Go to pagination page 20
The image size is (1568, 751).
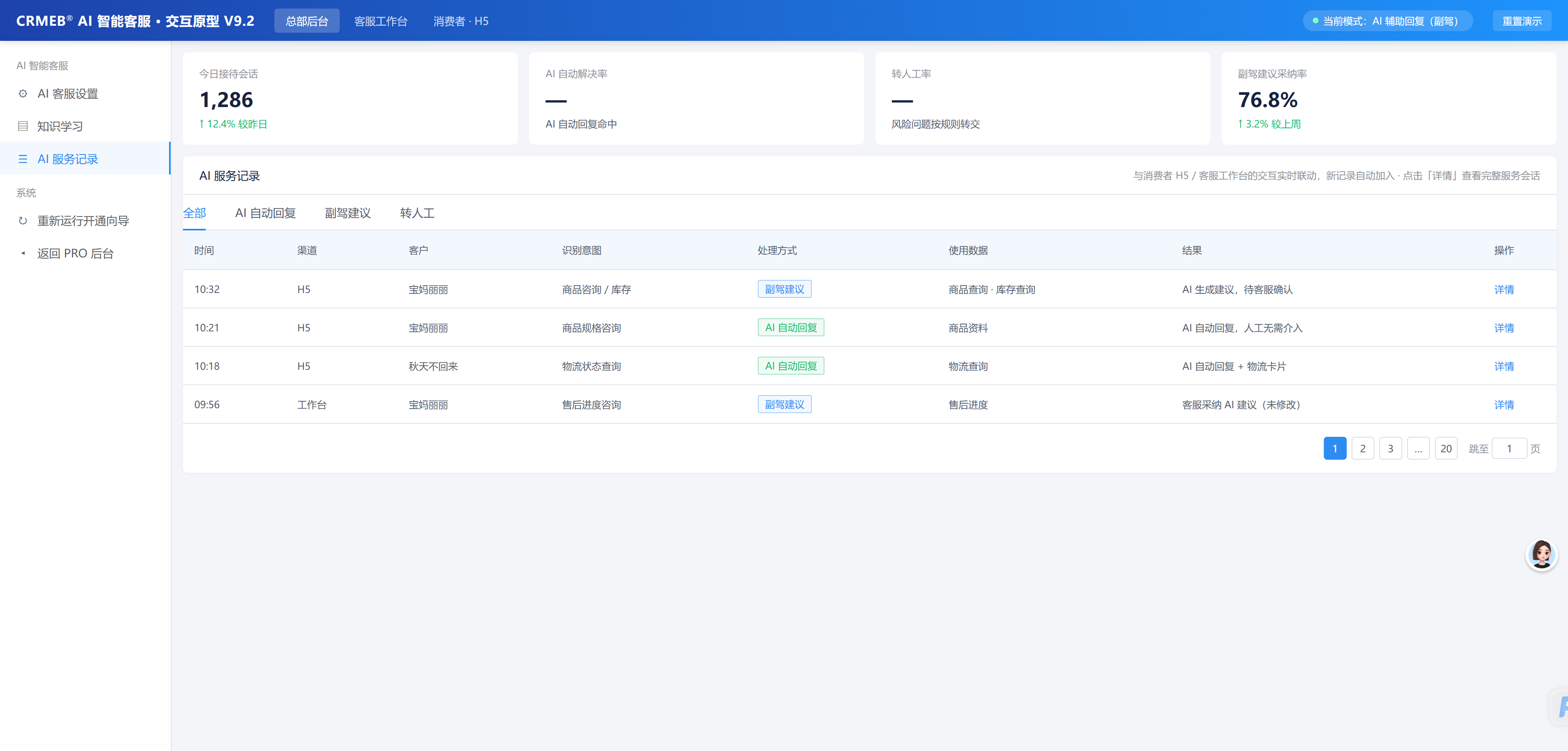click(x=1445, y=448)
